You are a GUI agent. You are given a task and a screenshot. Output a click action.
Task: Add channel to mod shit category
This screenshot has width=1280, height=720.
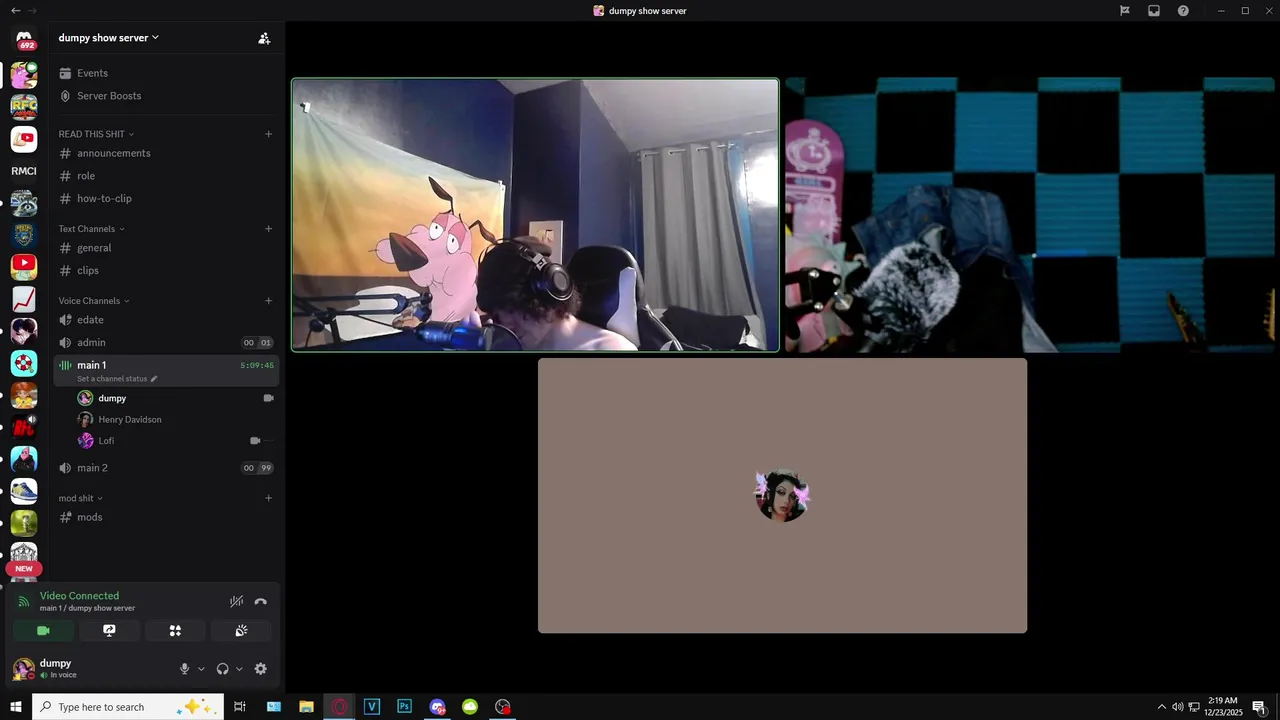(268, 498)
